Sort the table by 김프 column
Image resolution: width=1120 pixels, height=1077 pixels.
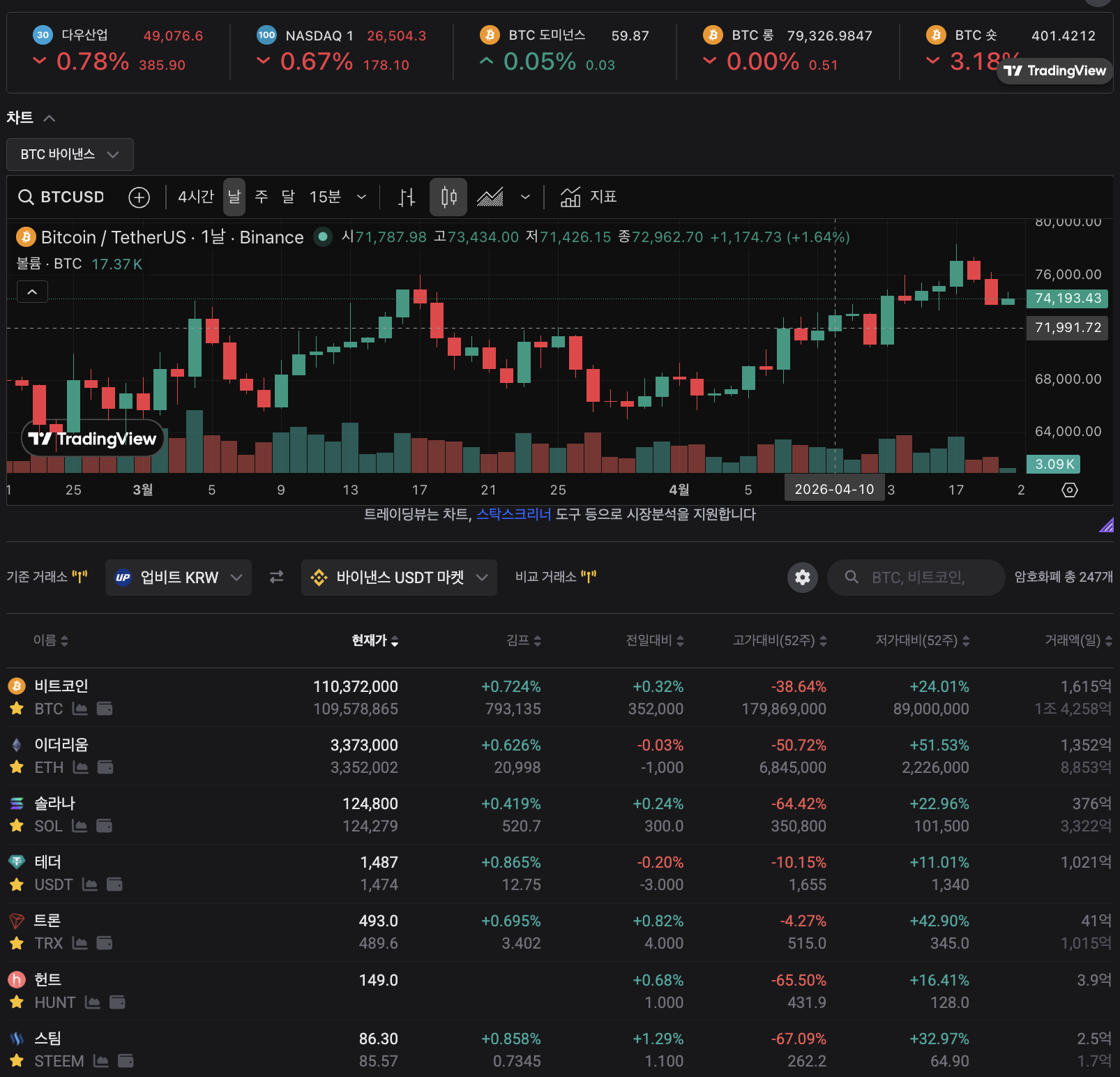point(524,640)
